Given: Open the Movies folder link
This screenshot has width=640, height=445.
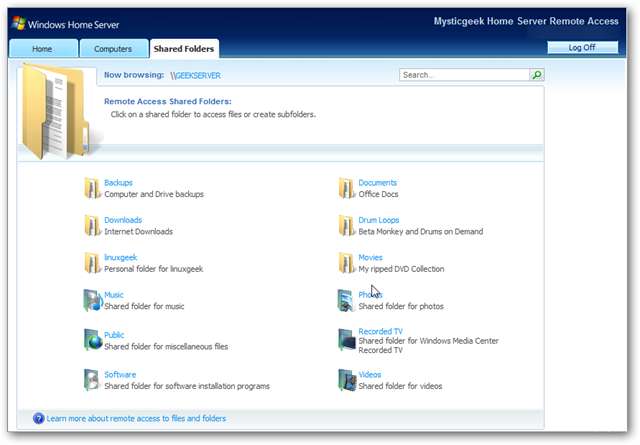Looking at the screenshot, I should [370, 257].
